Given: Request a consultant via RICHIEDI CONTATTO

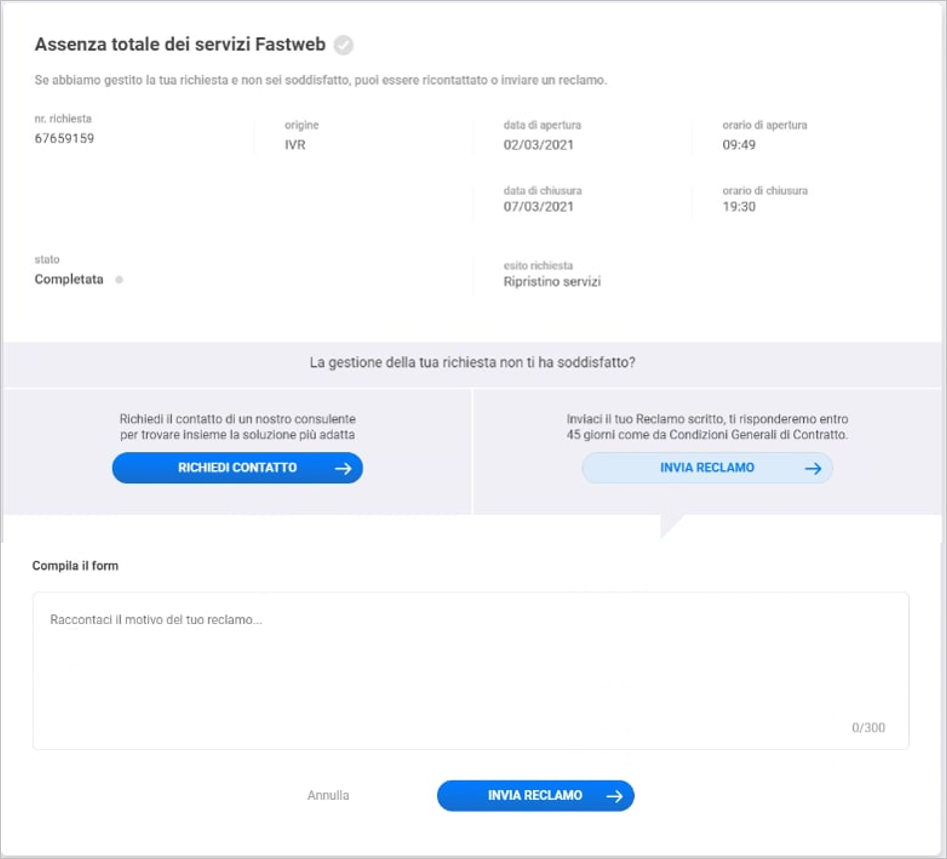Looking at the screenshot, I should click(237, 468).
